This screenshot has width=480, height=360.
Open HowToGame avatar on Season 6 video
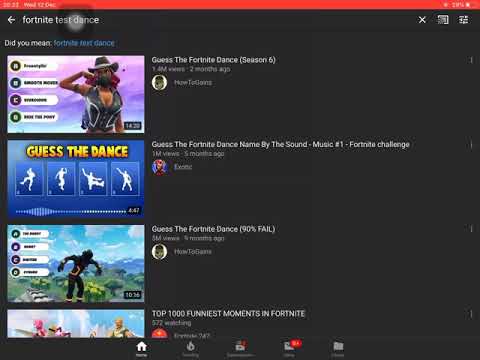coord(159,82)
